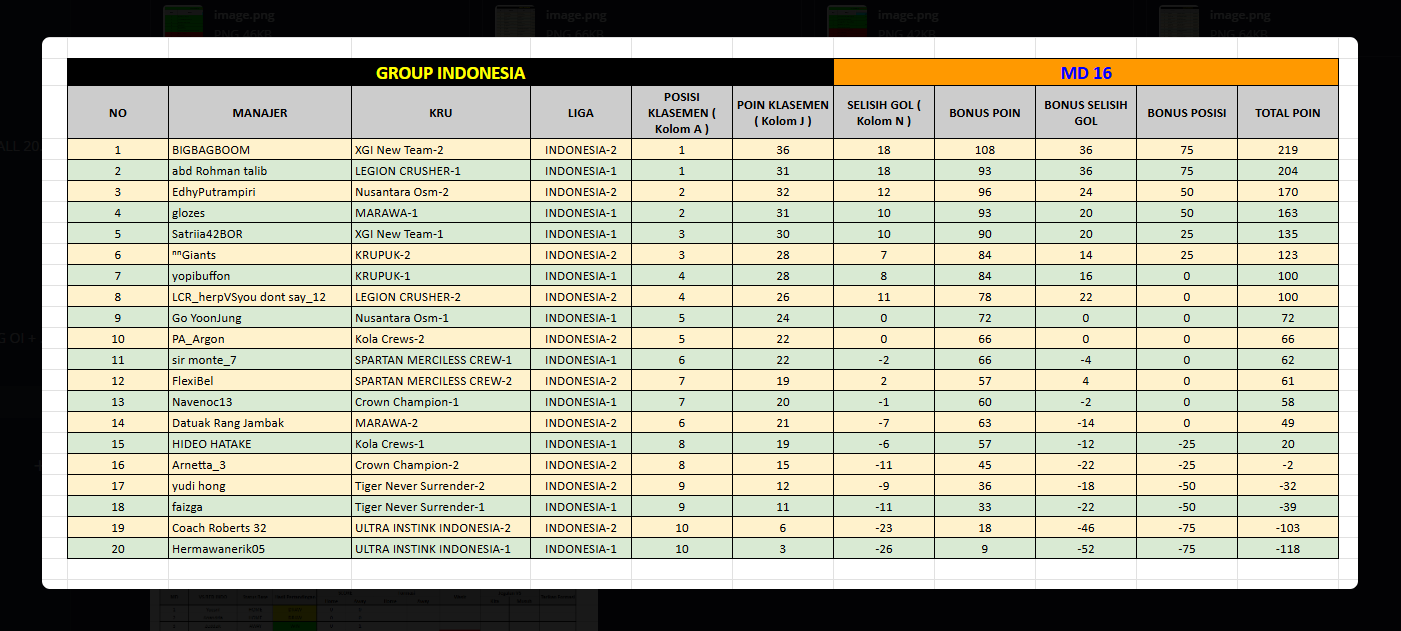Image resolution: width=1401 pixels, height=631 pixels.
Task: Click bonus selisih gol value -52
Action: pyautogui.click(x=1086, y=549)
